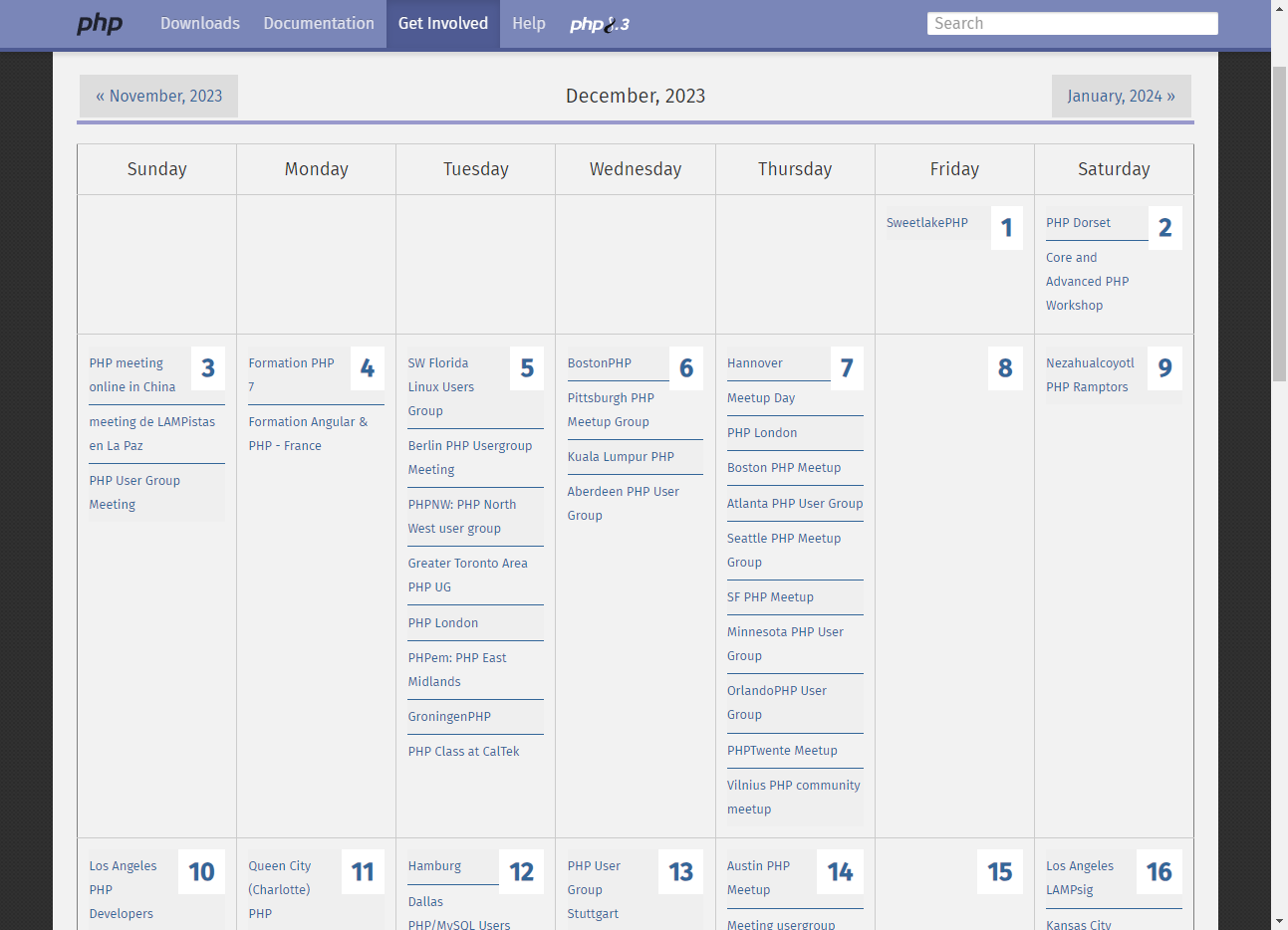
Task: Open the Downloads menu item
Action: pyautogui.click(x=200, y=23)
